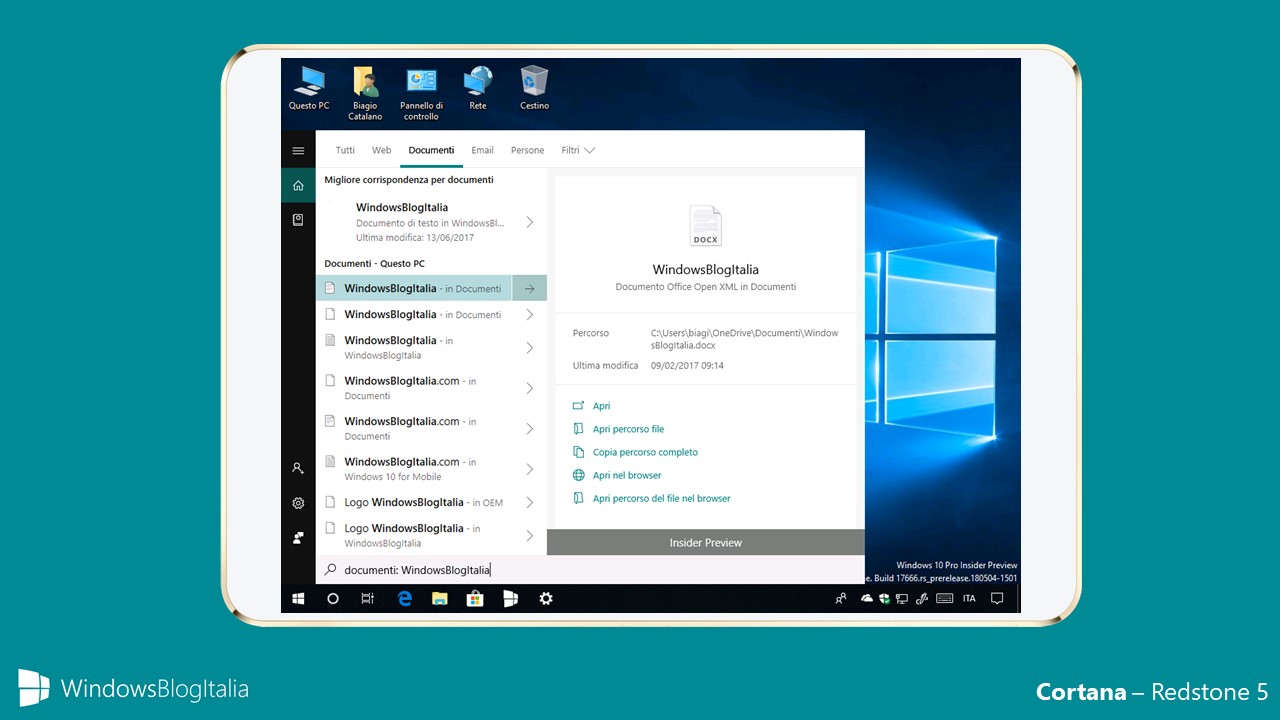The image size is (1280, 720).
Task: Expand chevron for WindowsBlogItalia.com in Windows 10 for Mobile
Action: pyautogui.click(x=530, y=469)
